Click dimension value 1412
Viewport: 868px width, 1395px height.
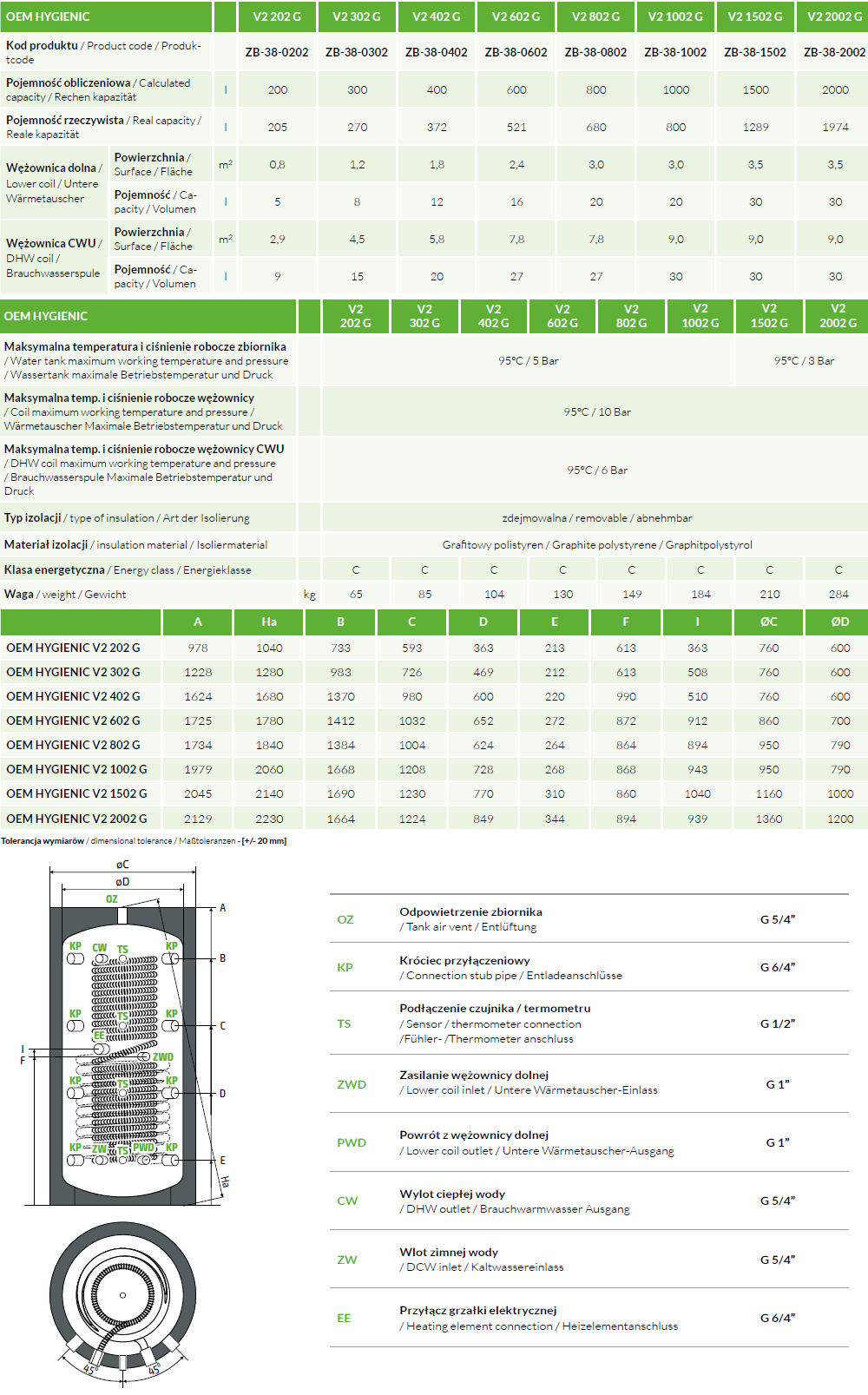341,721
